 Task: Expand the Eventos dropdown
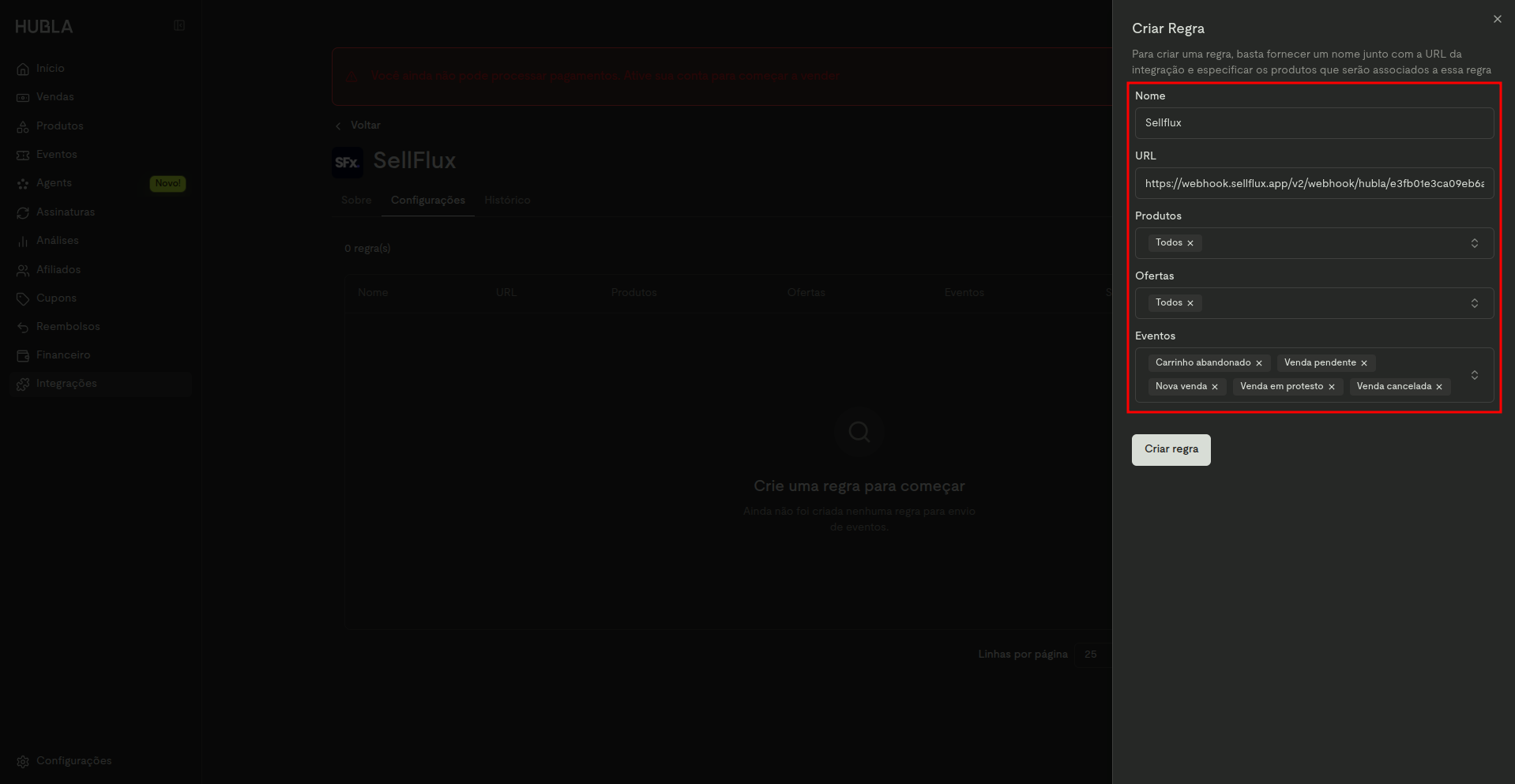pos(1474,375)
